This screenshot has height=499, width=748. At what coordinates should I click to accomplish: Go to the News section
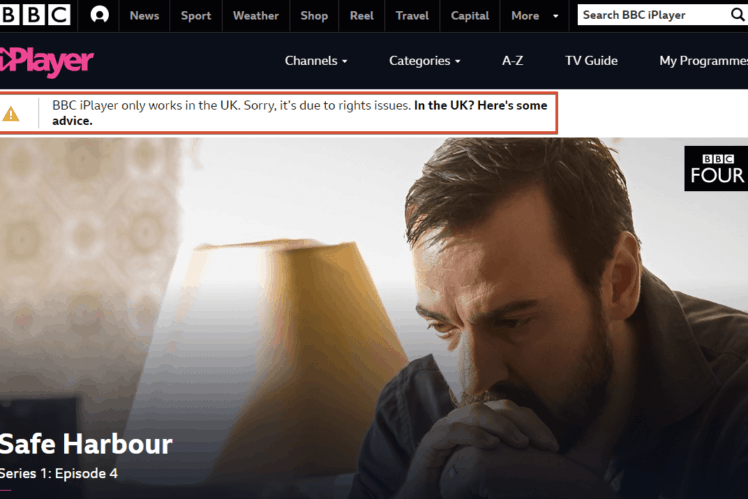tap(144, 16)
